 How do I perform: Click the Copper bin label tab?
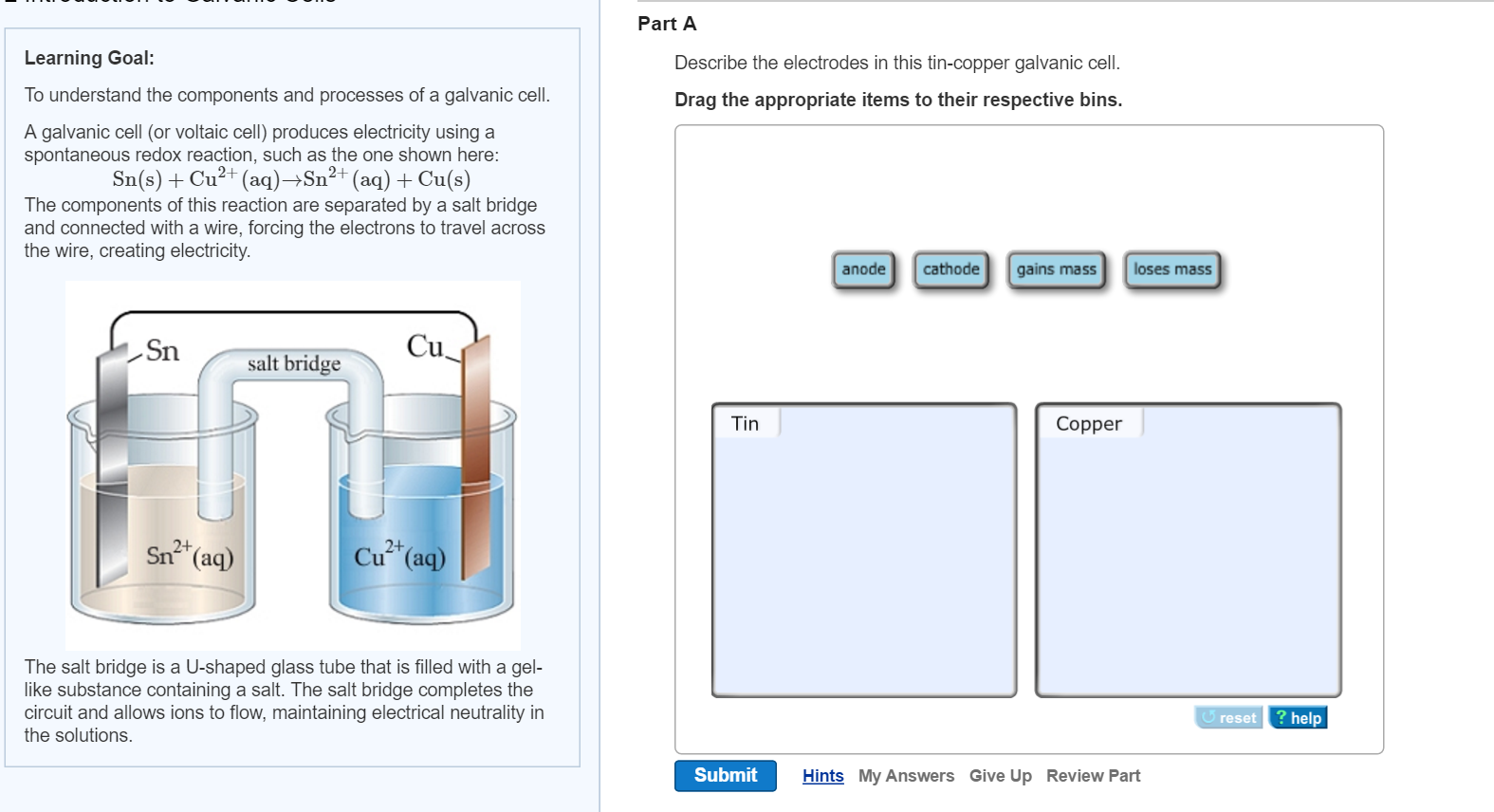[1088, 423]
